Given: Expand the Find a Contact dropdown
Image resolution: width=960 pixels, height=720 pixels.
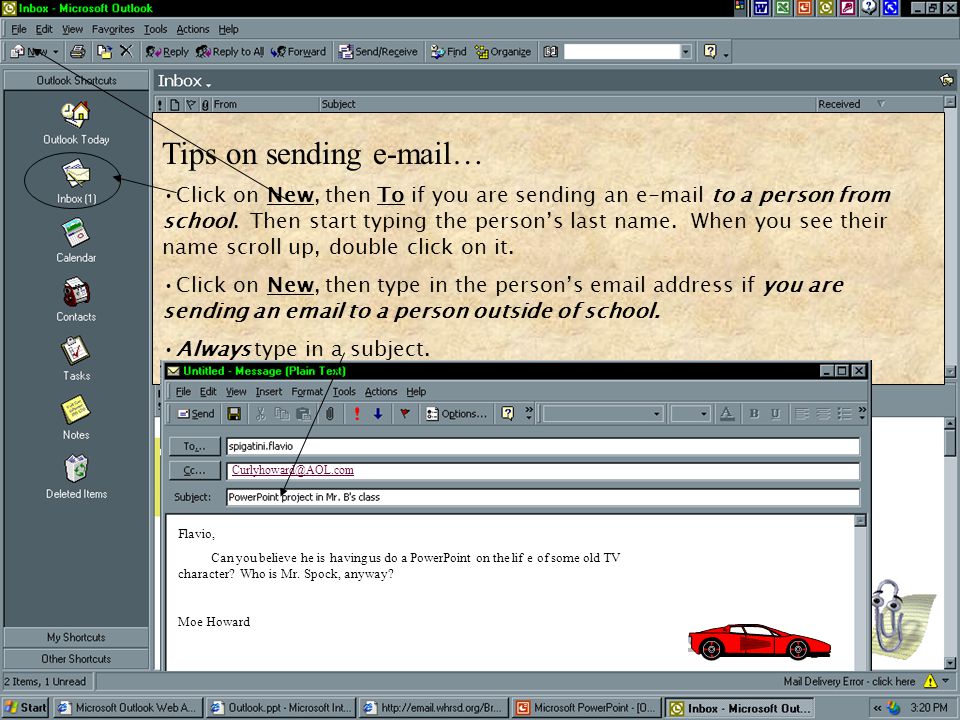Looking at the screenshot, I should (x=686, y=52).
